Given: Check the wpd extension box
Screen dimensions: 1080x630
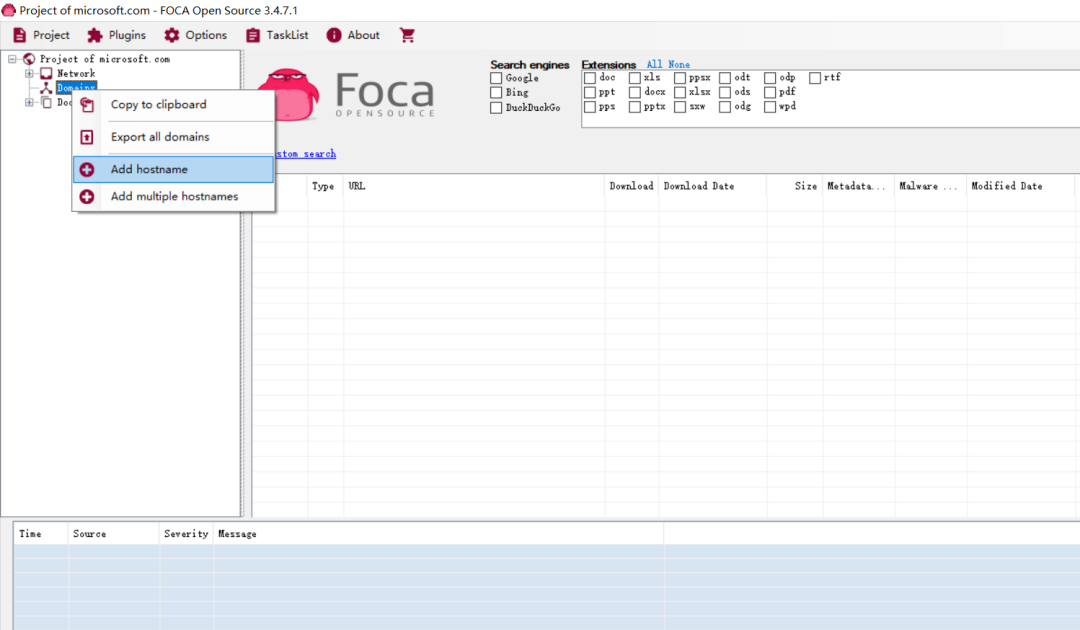Looking at the screenshot, I should tap(770, 107).
